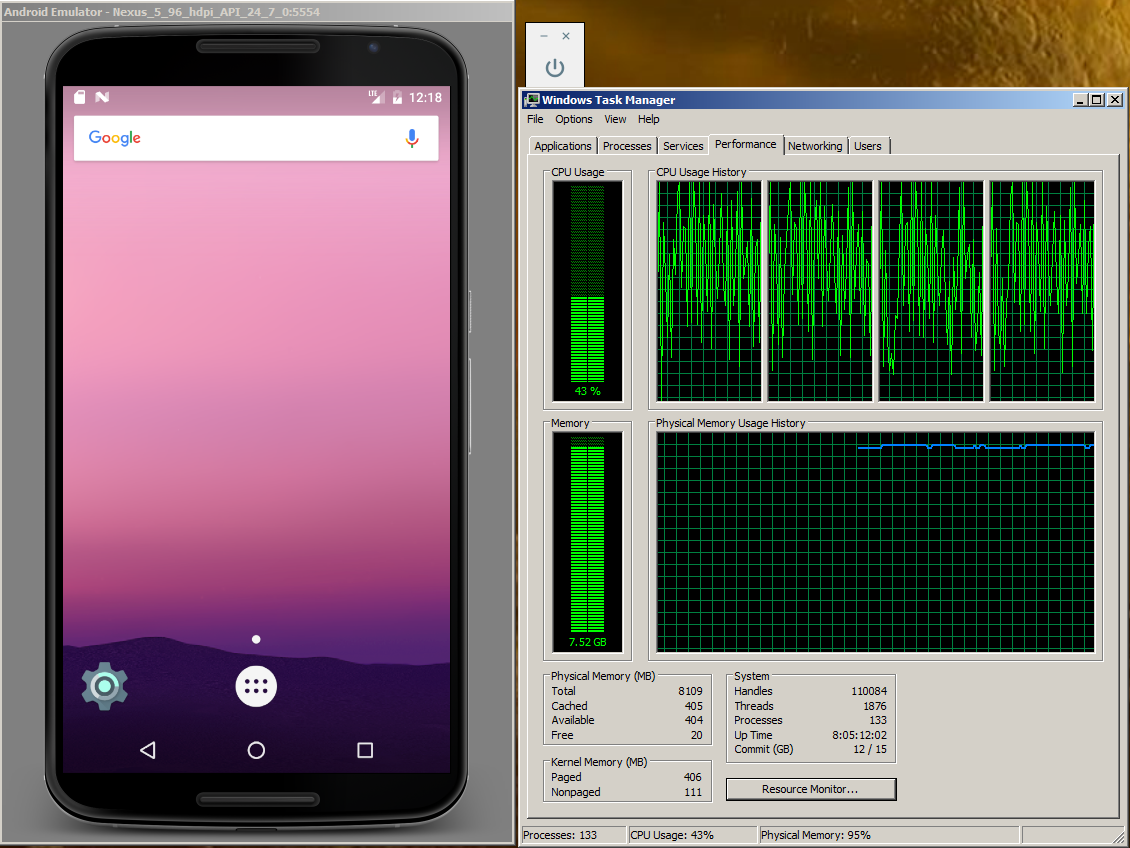The width and height of the screenshot is (1130, 848).
Task: Tap the Android Recents square button
Action: coord(365,750)
